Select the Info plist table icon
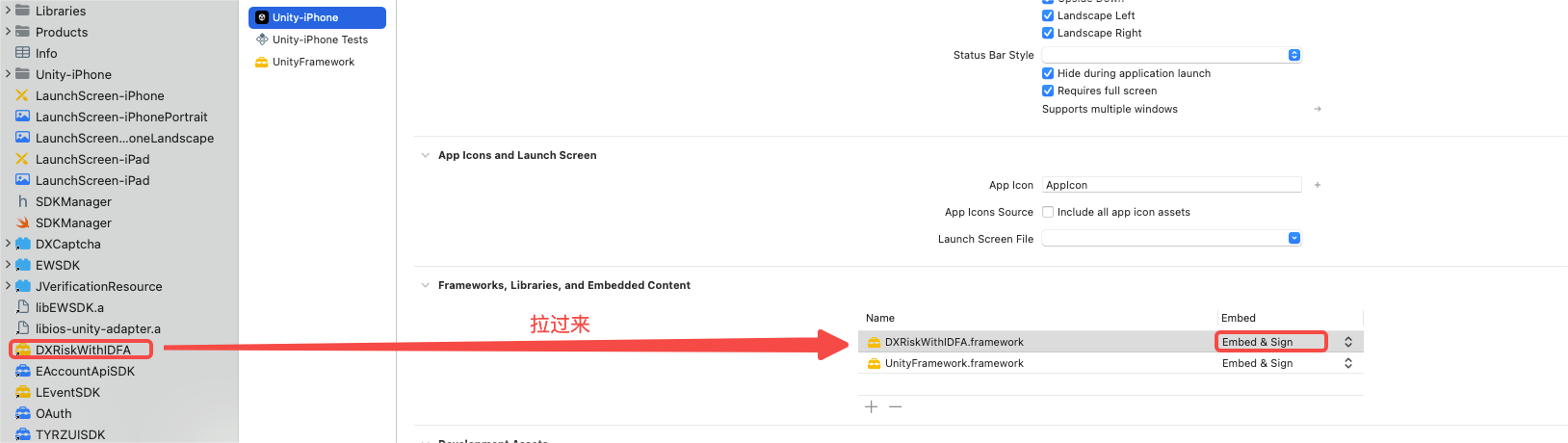 [23, 53]
